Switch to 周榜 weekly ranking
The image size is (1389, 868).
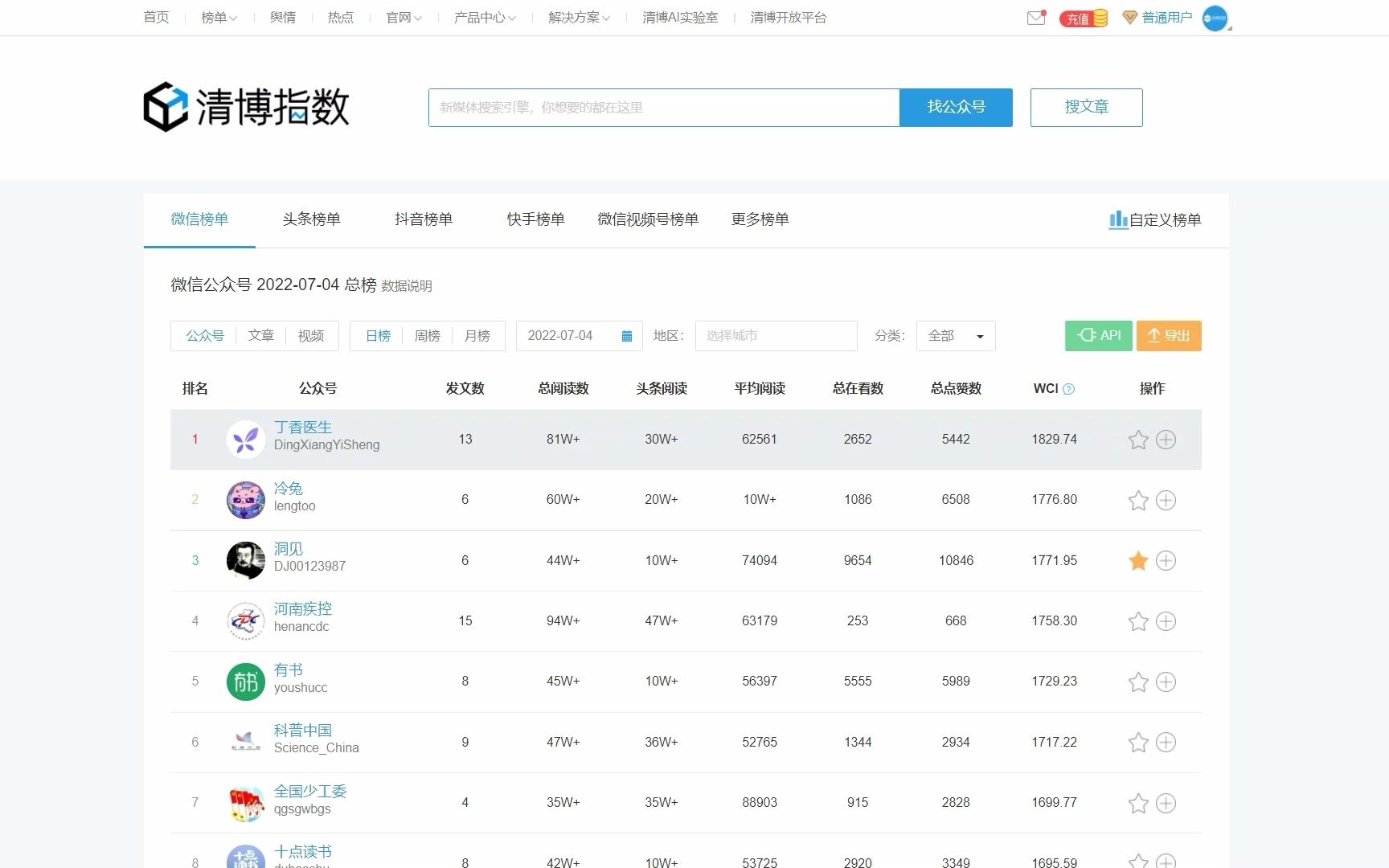click(x=427, y=336)
